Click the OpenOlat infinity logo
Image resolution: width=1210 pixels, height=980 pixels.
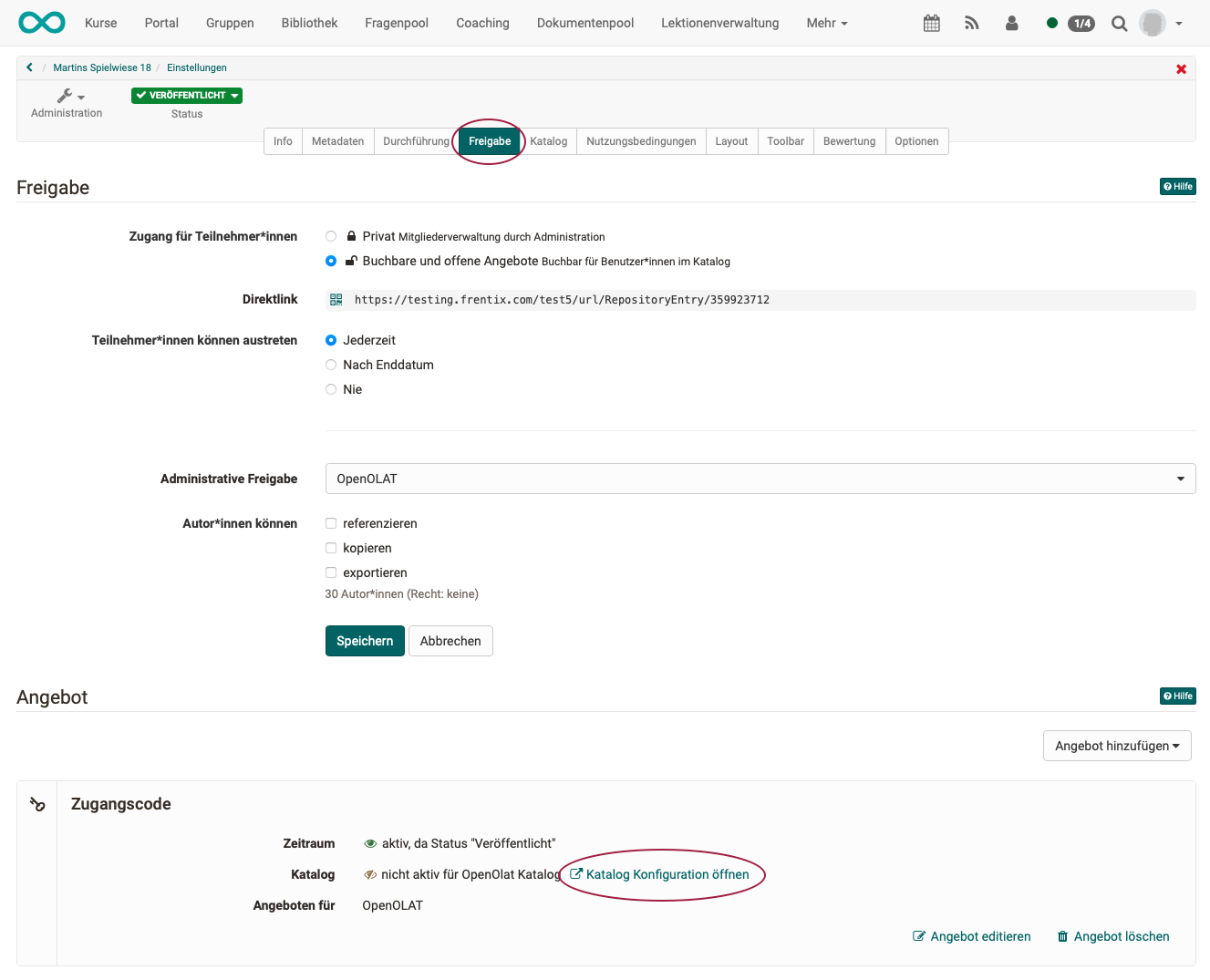click(42, 23)
